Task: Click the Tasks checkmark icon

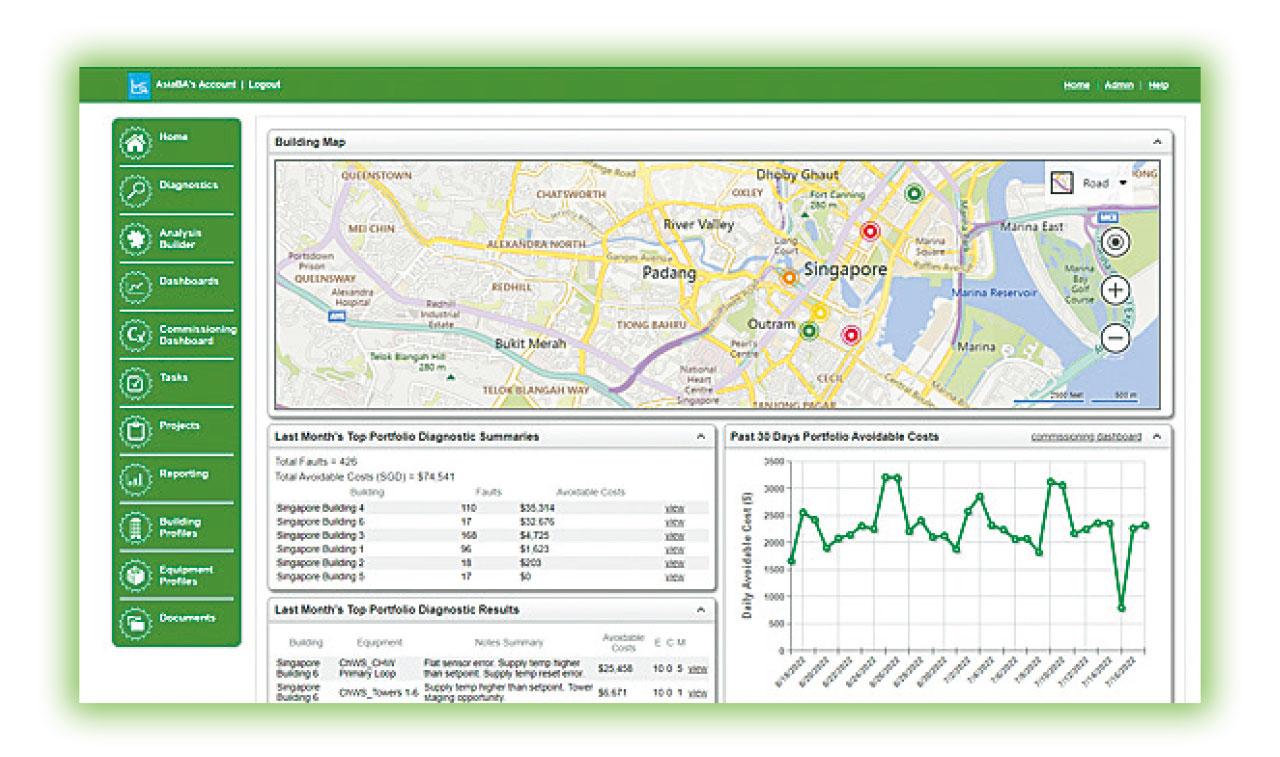Action: tap(135, 383)
